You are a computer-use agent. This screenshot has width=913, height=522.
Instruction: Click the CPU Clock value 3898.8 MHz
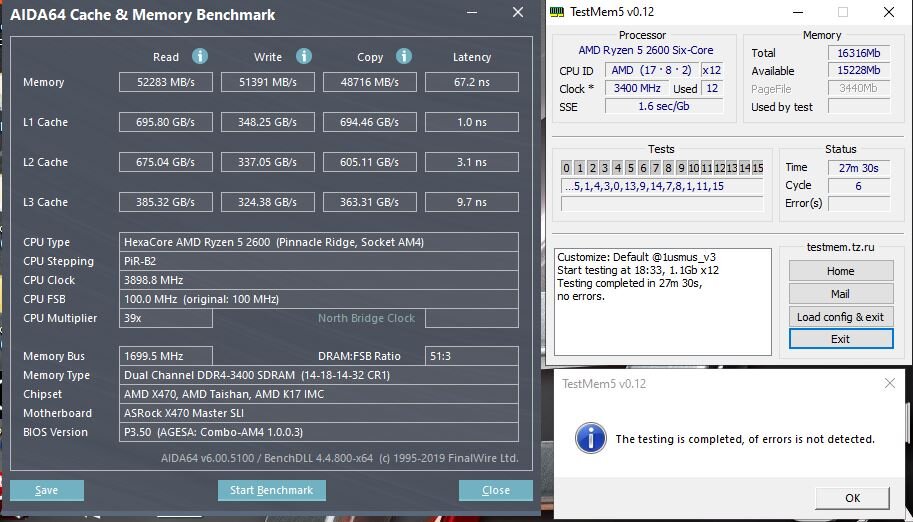point(319,280)
